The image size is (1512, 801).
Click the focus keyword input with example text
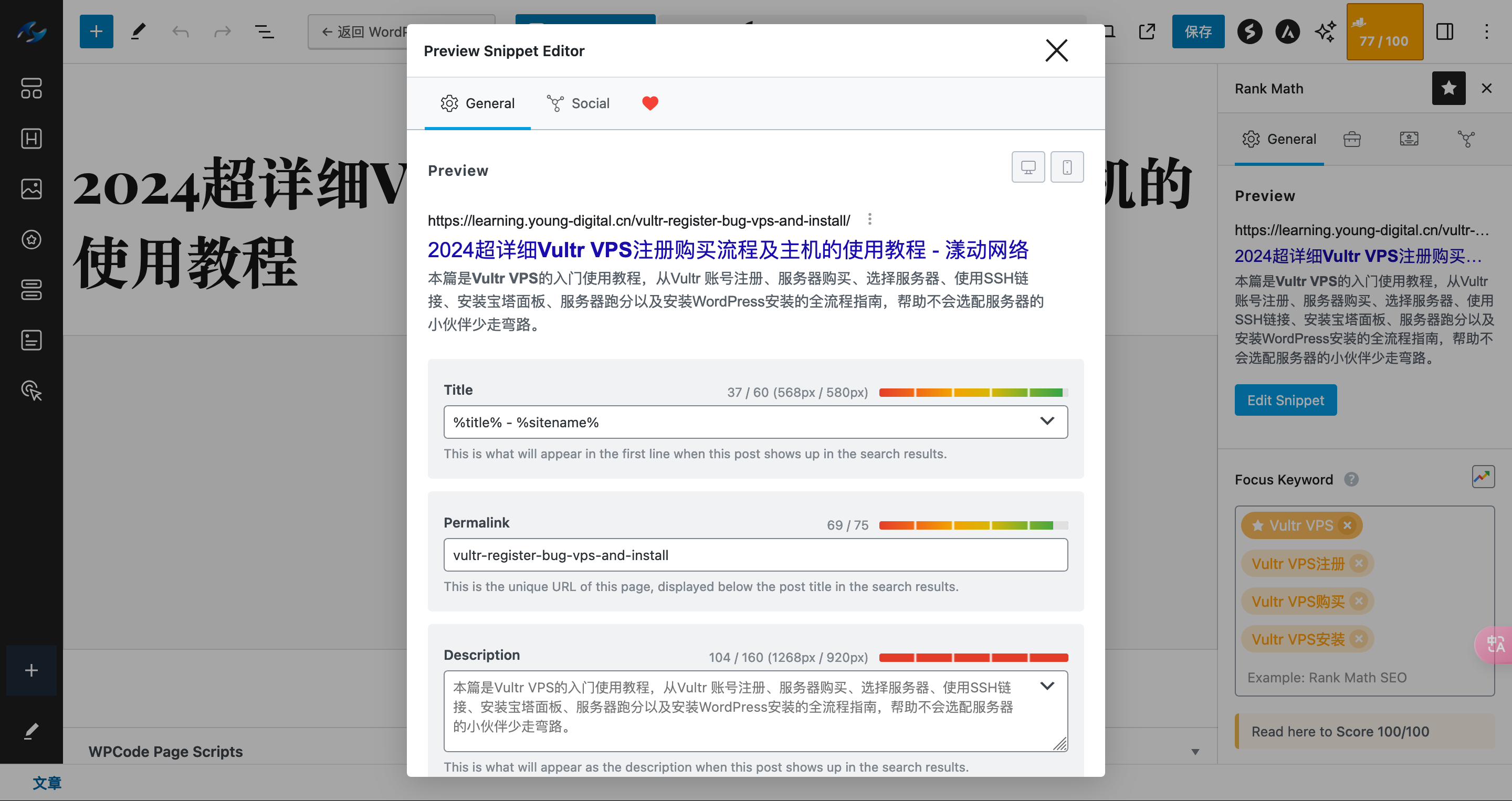(x=1364, y=677)
